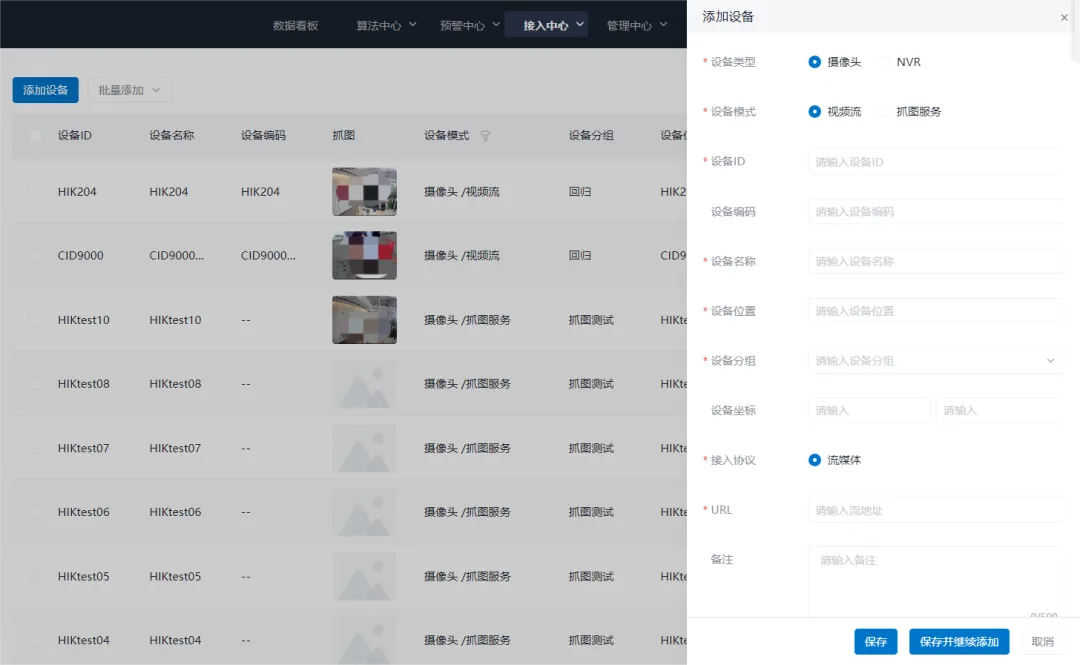Click the 抓图测试 cell in HIKtest10 row
This screenshot has width=1080, height=665.
(x=591, y=320)
